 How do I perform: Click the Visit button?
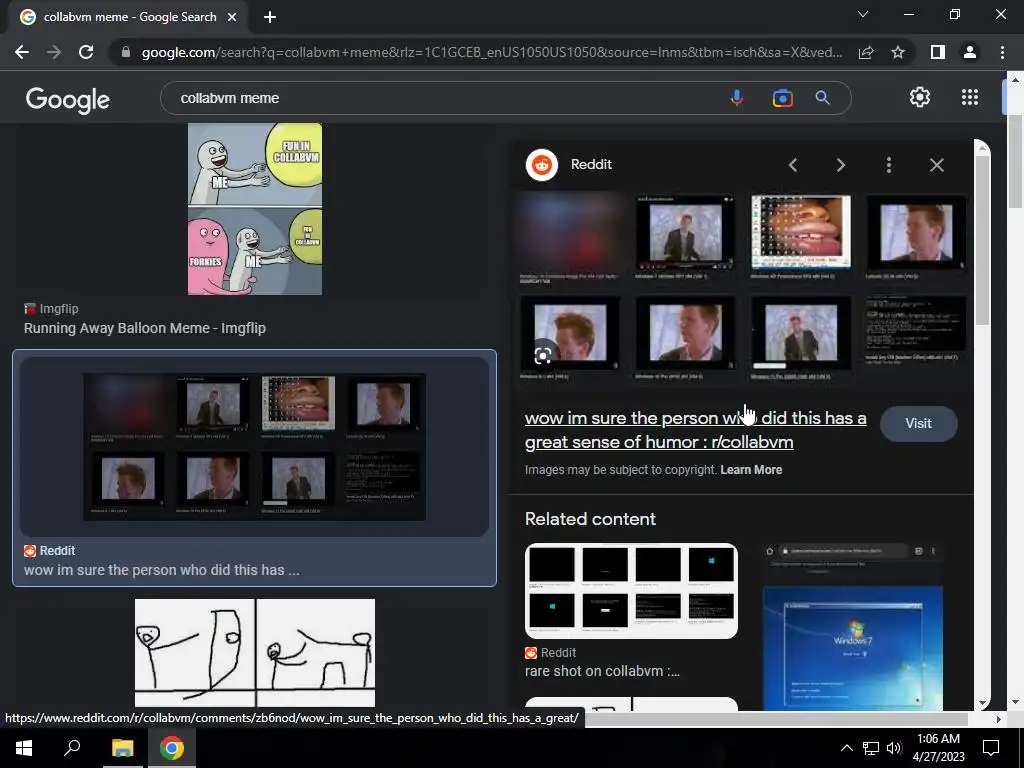(918, 423)
